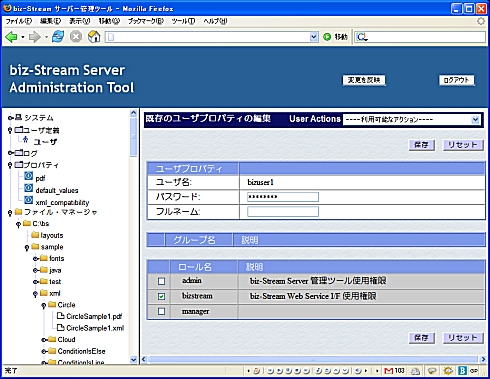The width and height of the screenshot is (490, 379).
Task: Click the Reload page icon
Action: tap(58, 36)
